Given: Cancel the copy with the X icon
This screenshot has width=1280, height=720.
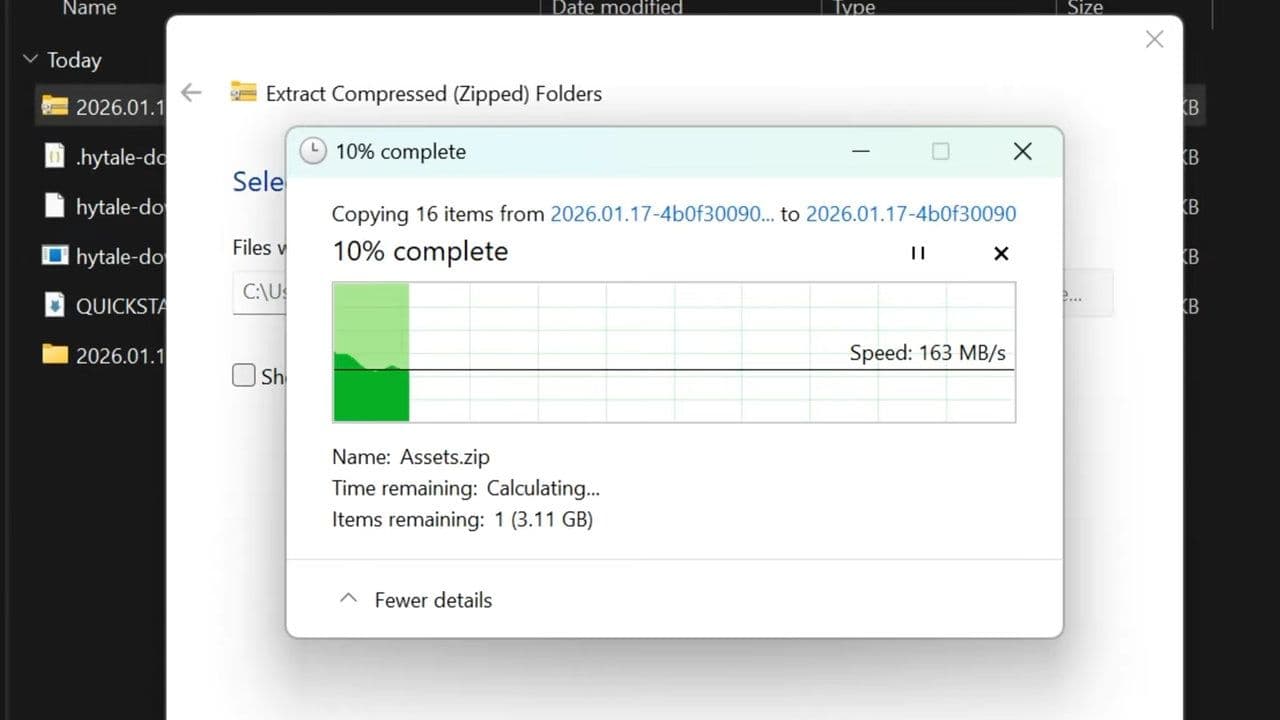Looking at the screenshot, I should coord(1001,254).
